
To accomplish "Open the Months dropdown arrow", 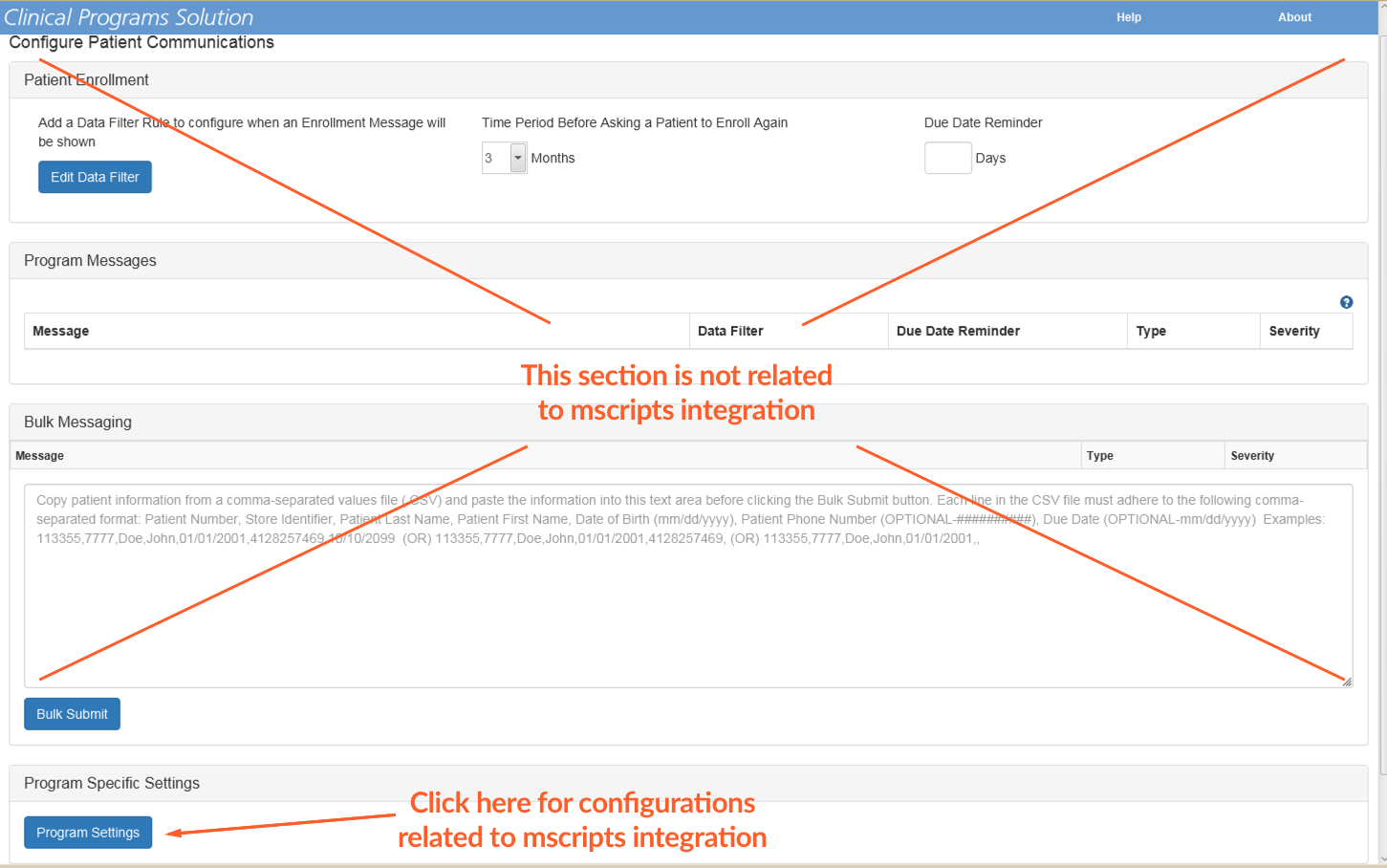I will (518, 158).
